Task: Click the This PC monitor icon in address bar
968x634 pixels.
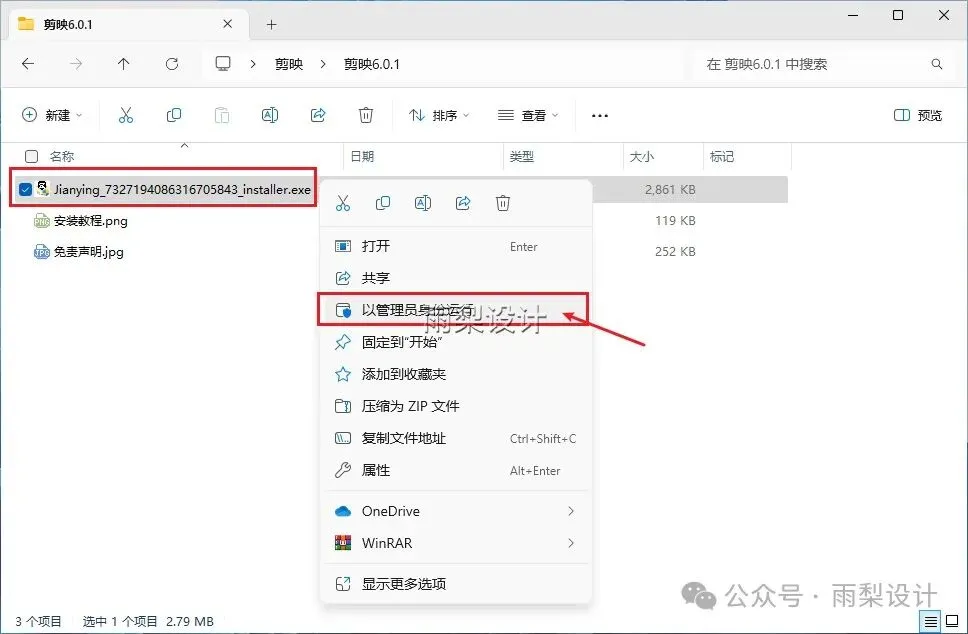Action: pos(223,64)
